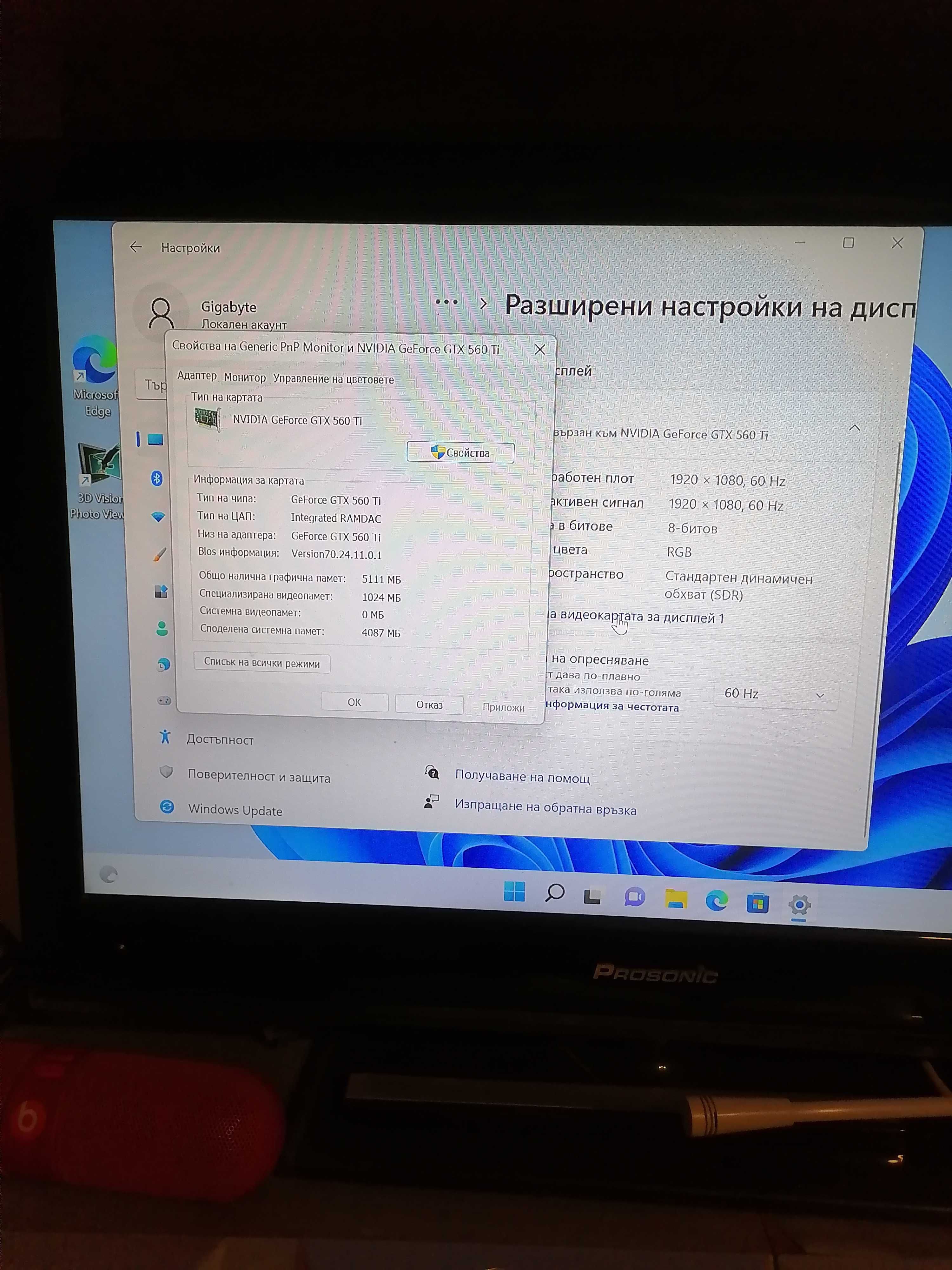Viewport: 952px width, 1270px height.
Task: Close the GTX 560 Ti properties dialog
Action: 540,350
